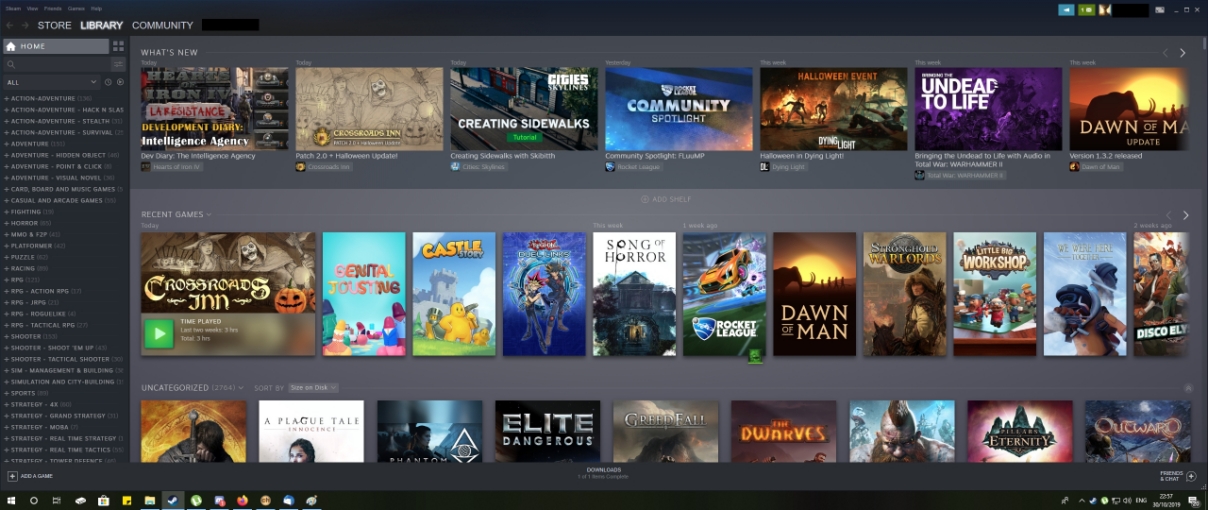The height and width of the screenshot is (510, 1208).
Task: Select LIBRARY tab
Action: [x=101, y=25]
